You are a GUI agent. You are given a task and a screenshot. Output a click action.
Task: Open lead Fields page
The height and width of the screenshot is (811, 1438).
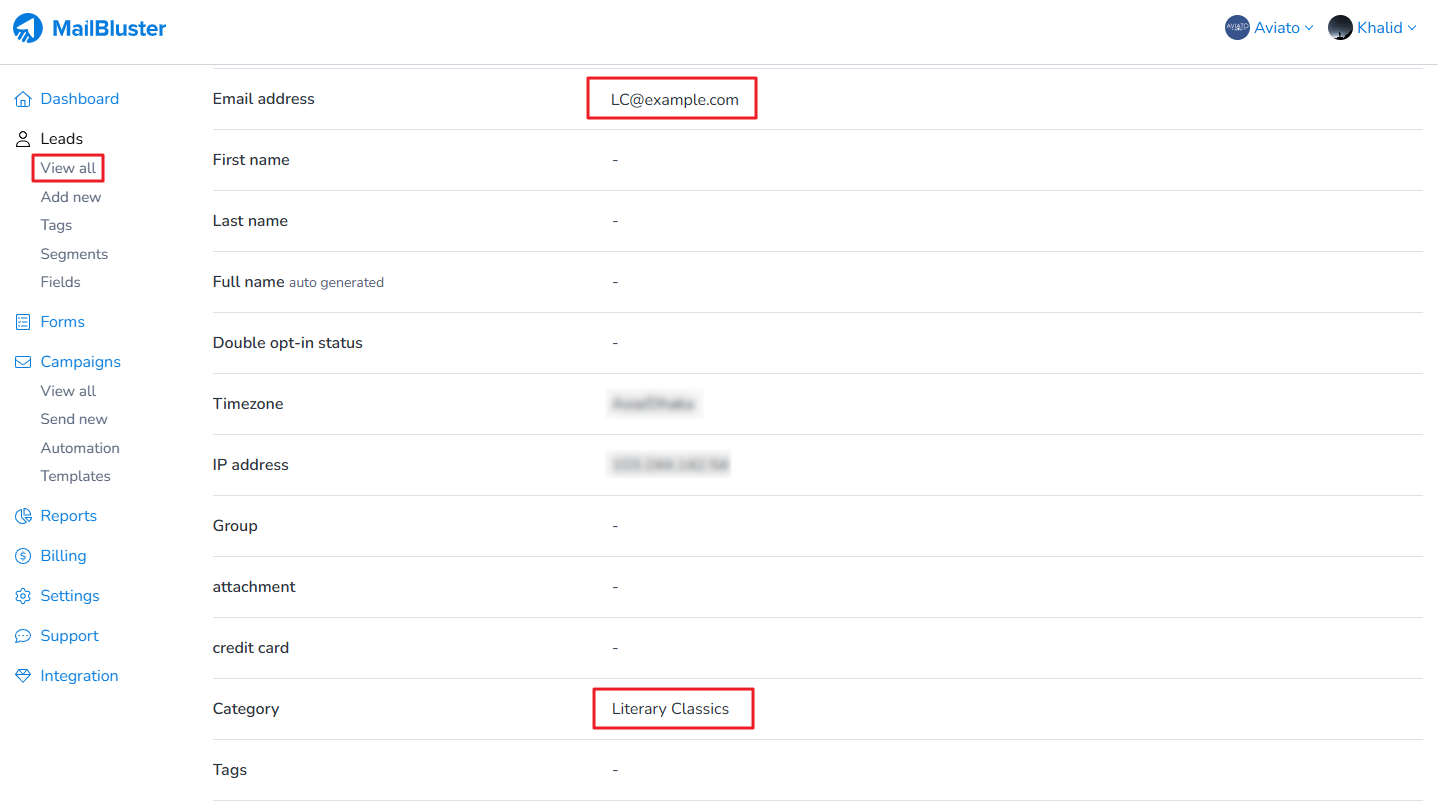click(60, 282)
